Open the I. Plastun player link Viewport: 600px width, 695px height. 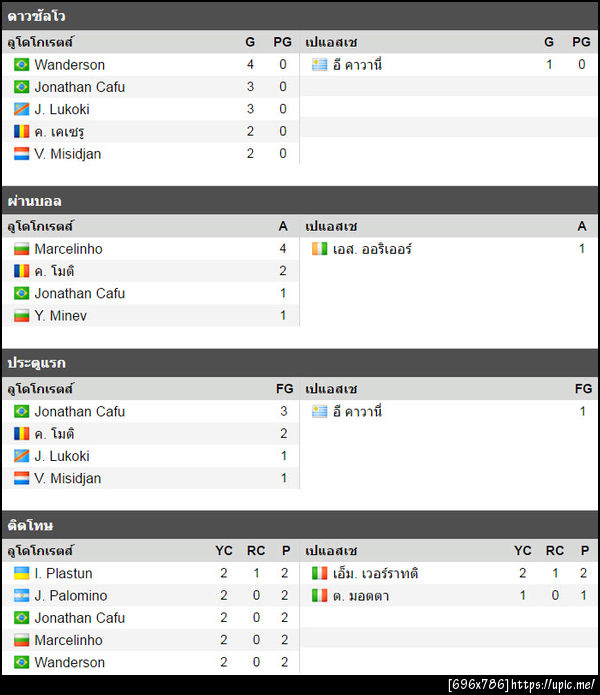click(63, 574)
